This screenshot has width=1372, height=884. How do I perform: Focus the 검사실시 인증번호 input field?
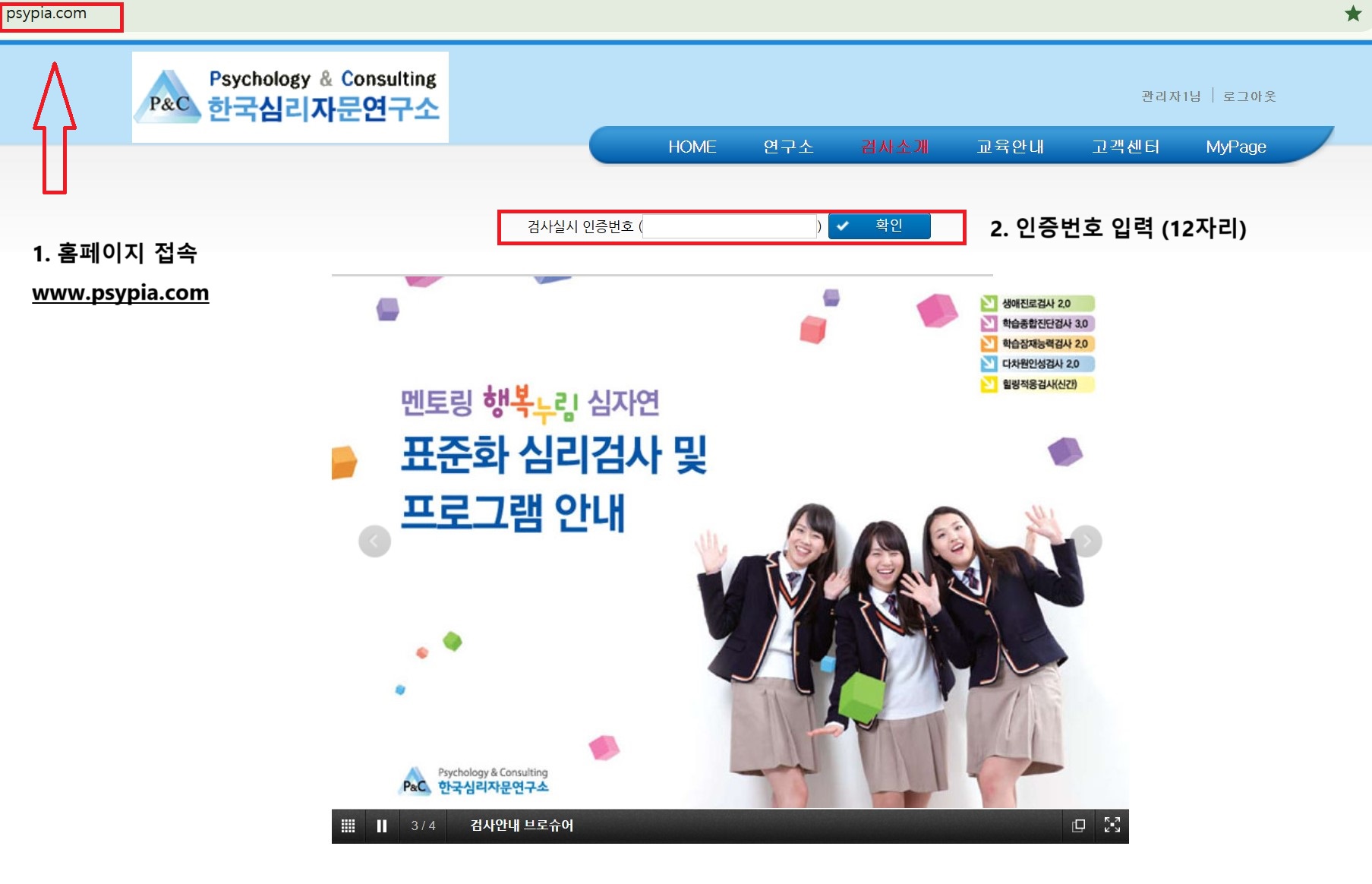click(730, 226)
